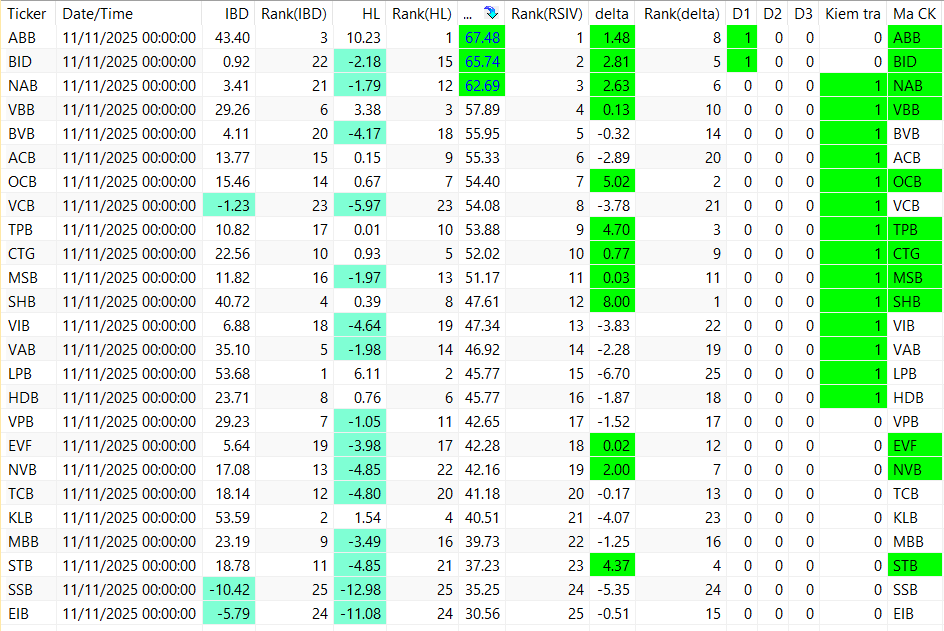
Task: Select SHB in the Ticker column
Action: [x=22, y=302]
